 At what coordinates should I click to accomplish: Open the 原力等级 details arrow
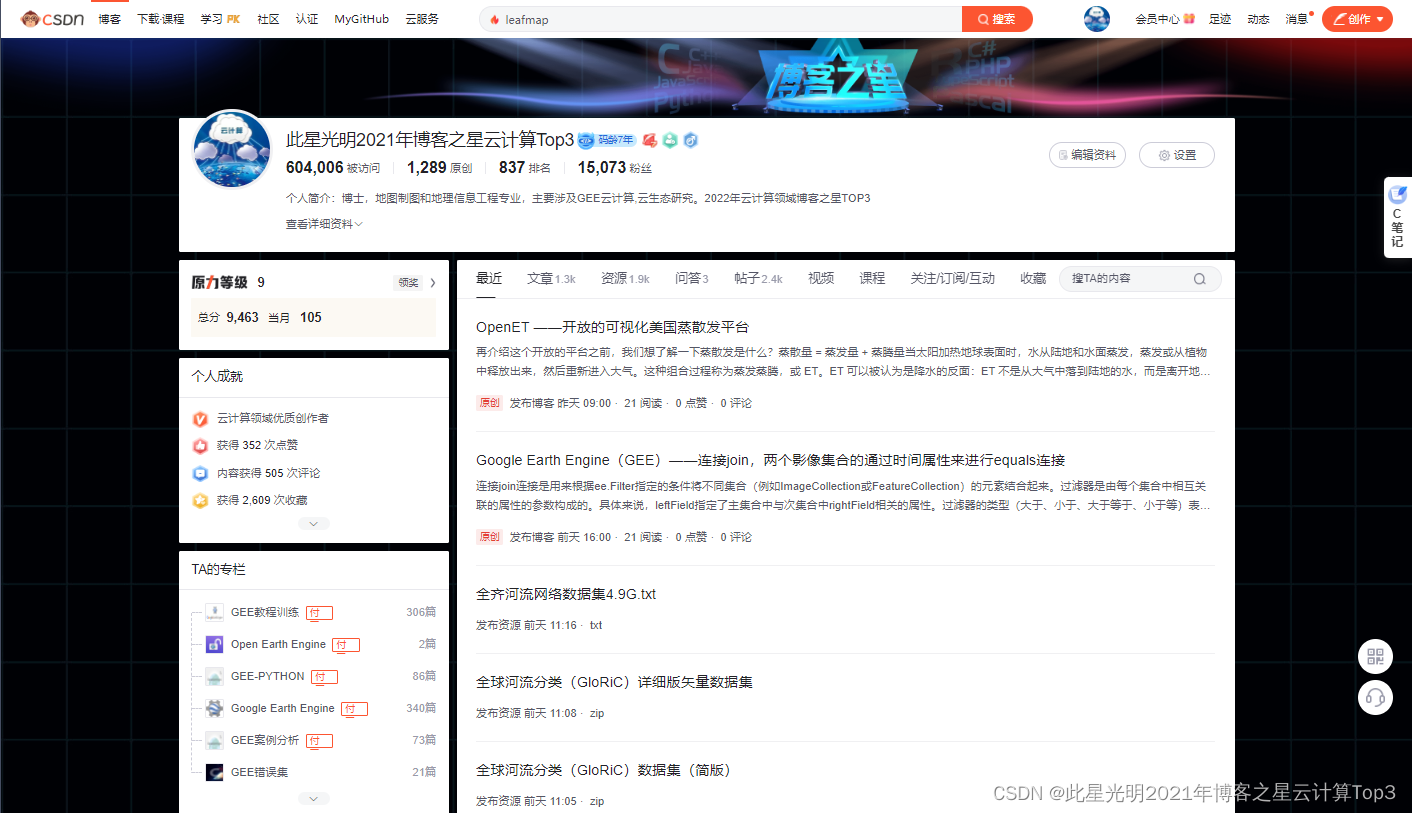click(x=433, y=283)
